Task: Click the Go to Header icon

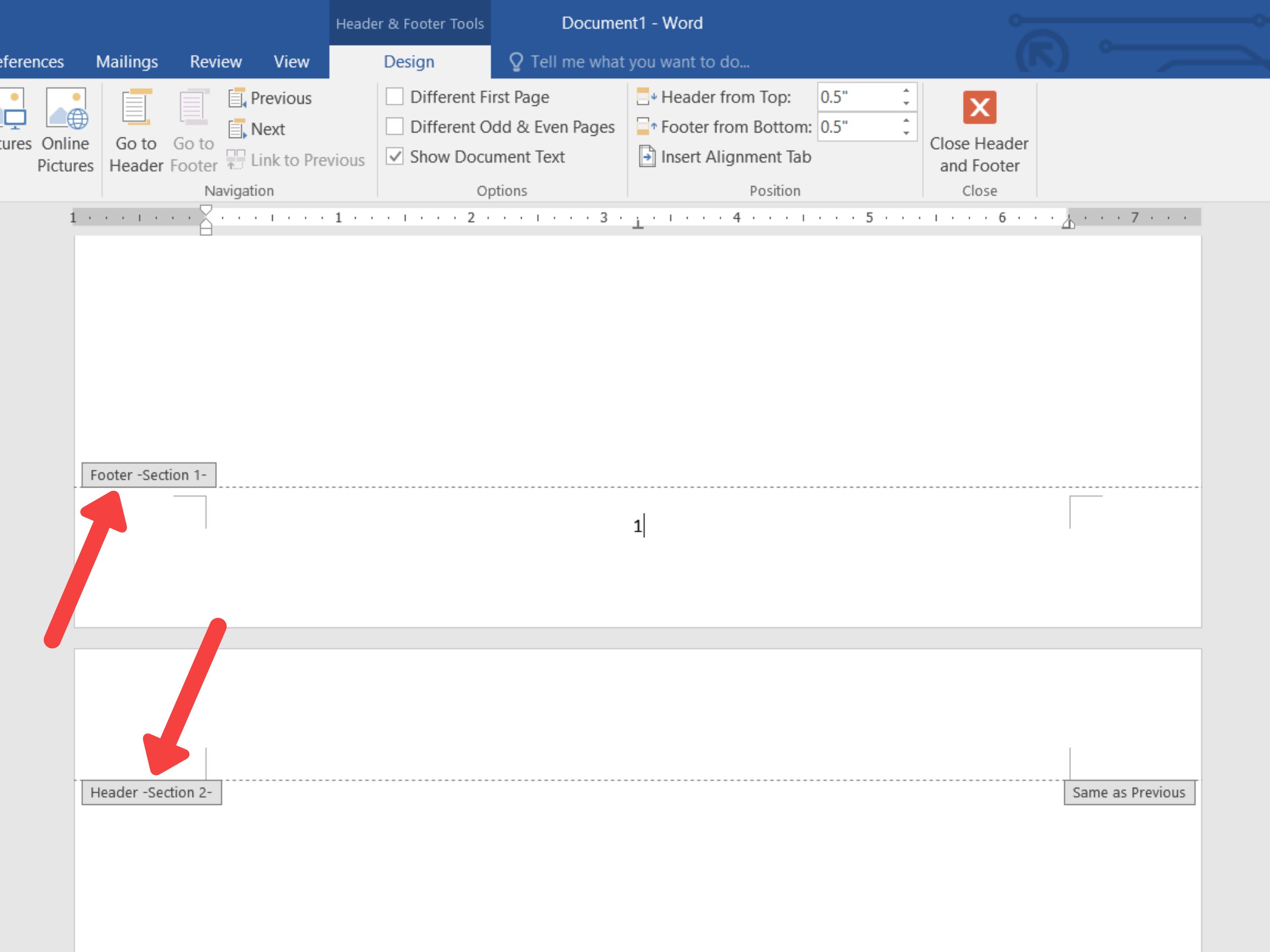Action: (x=136, y=107)
